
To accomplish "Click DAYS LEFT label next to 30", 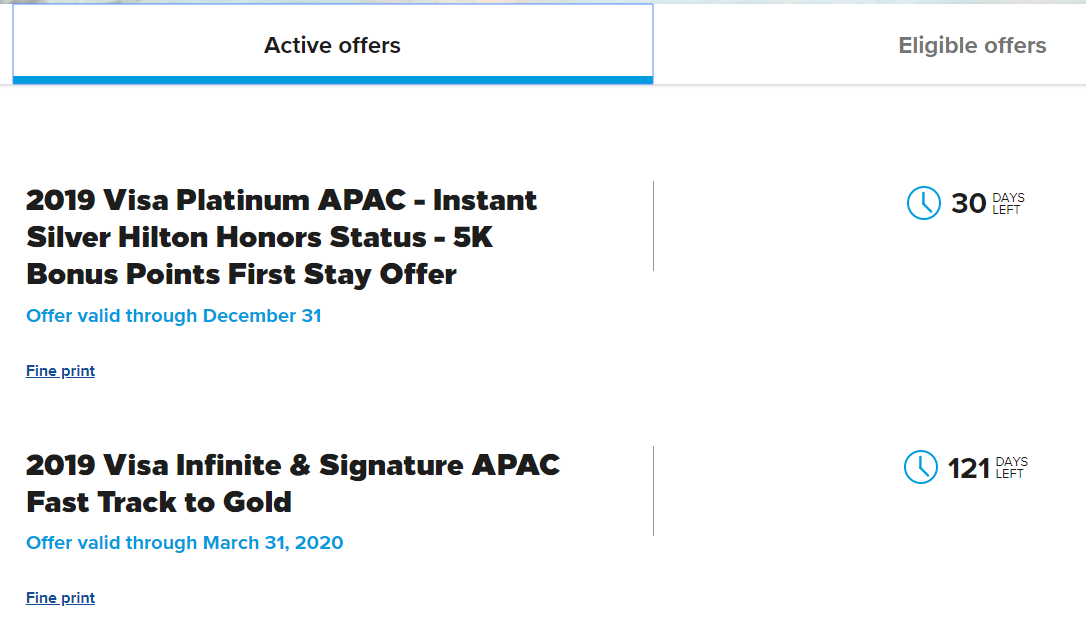I will (1008, 204).
